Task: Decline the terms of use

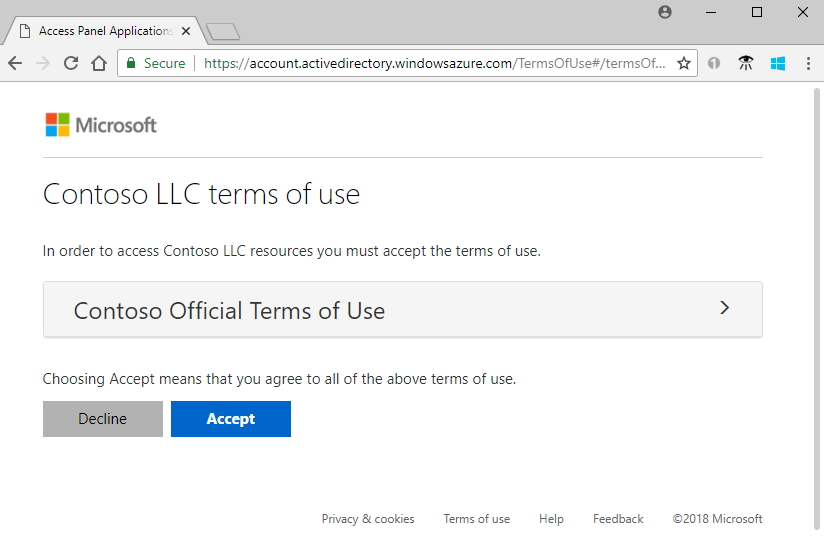Action: (x=103, y=419)
